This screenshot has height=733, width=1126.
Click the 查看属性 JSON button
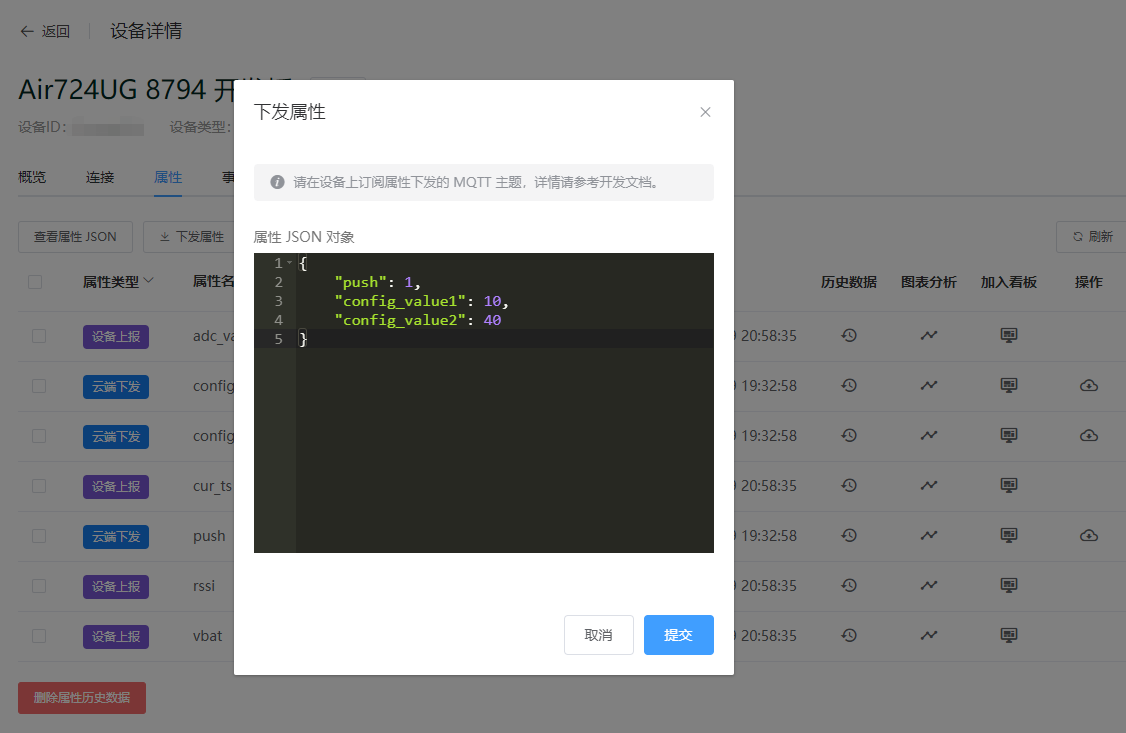[x=75, y=237]
